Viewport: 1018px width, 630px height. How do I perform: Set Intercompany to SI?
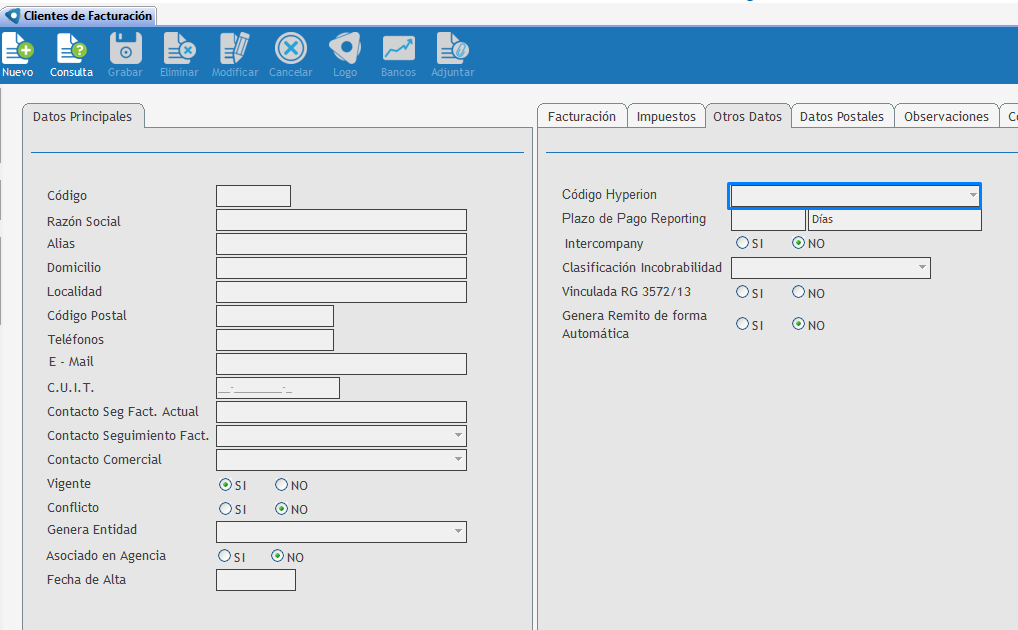coord(742,243)
